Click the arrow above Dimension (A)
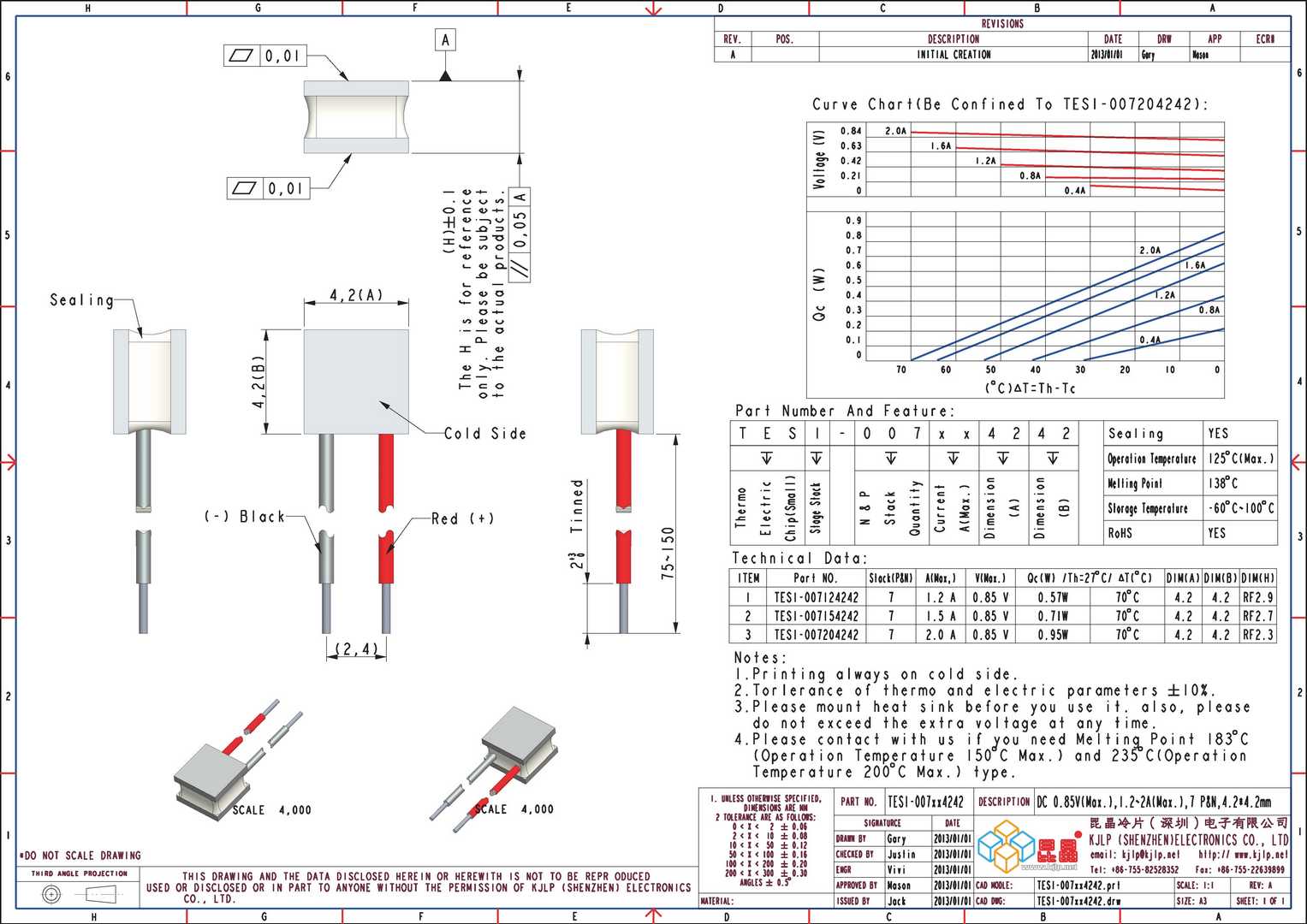 pos(1003,458)
